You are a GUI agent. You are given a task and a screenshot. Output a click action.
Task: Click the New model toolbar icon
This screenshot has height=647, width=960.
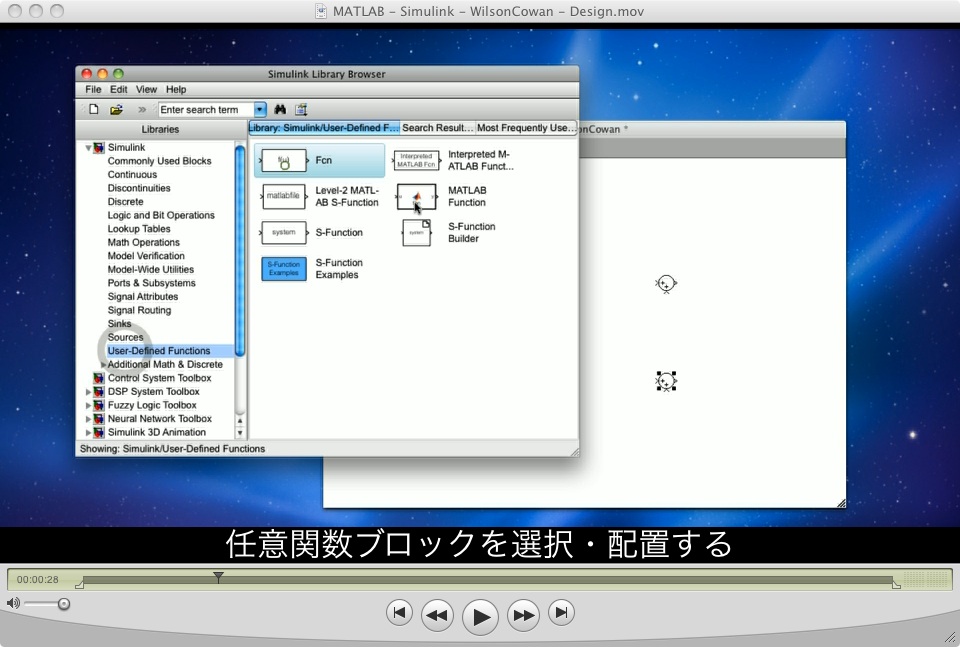click(x=94, y=110)
